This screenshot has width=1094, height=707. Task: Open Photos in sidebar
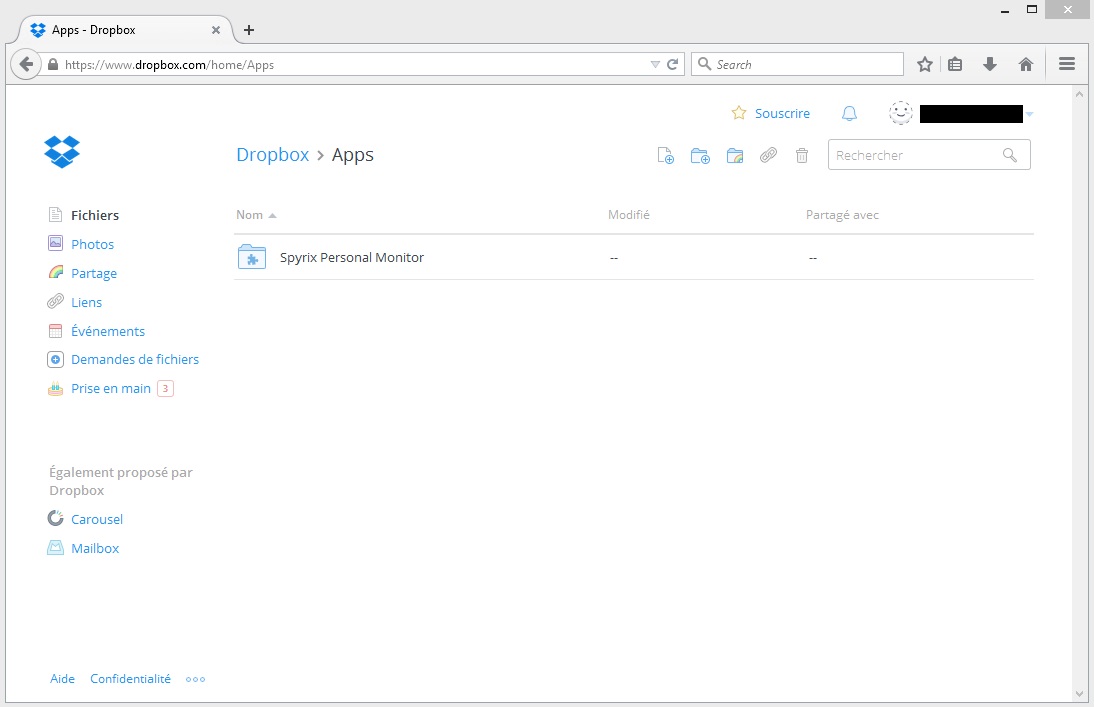(x=92, y=244)
